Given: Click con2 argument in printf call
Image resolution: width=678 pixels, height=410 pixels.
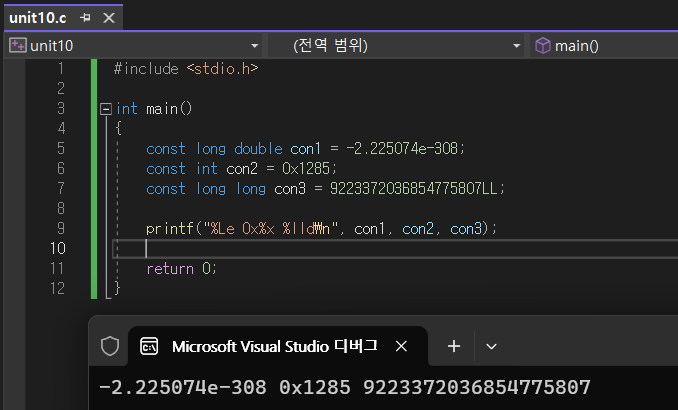Looking at the screenshot, I should coord(418,228).
